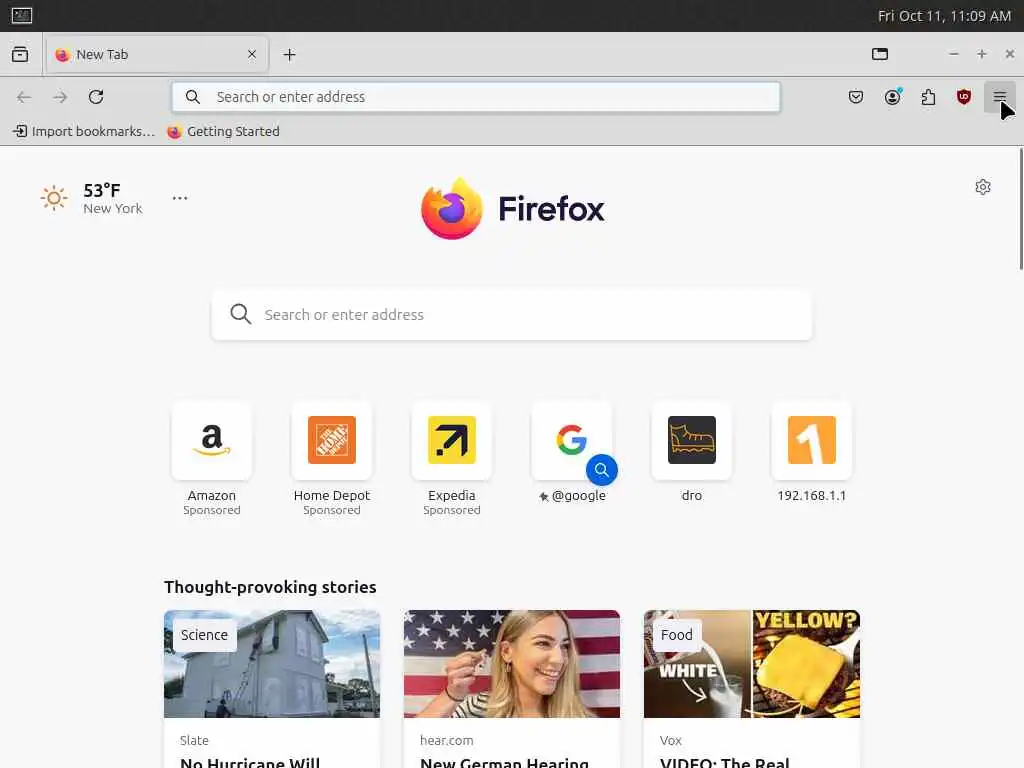Open the hear.com hearing story thumbnail
1024x768 pixels.
coord(511,664)
